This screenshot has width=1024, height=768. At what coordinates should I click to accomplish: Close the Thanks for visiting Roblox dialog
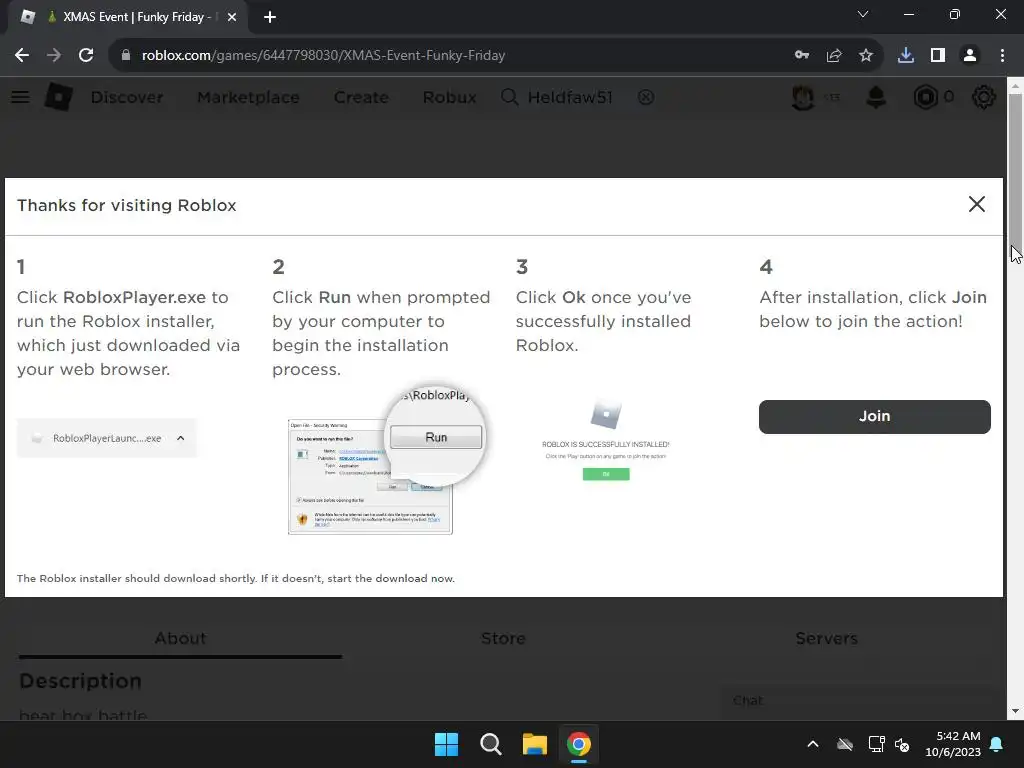[976, 204]
